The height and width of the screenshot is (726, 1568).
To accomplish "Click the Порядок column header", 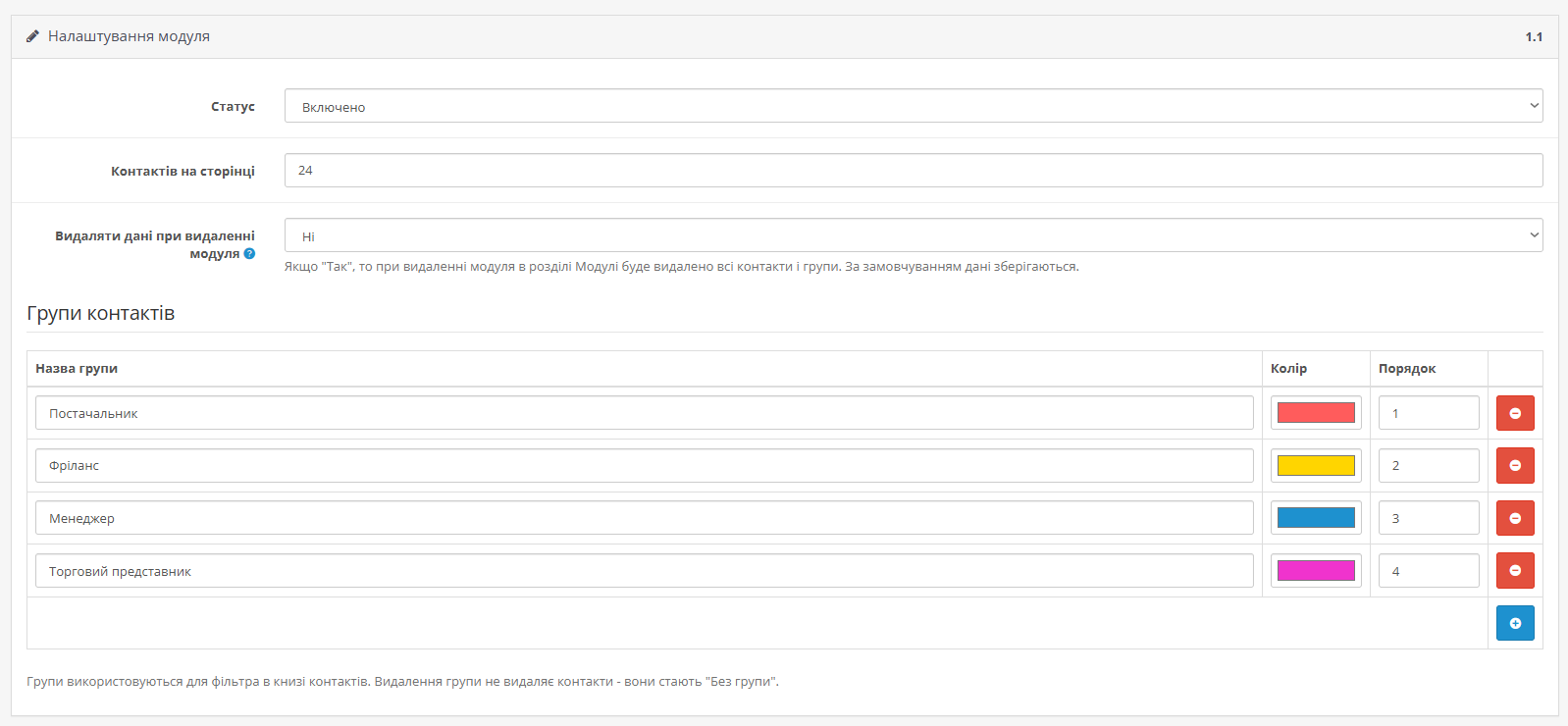I will click(1407, 368).
